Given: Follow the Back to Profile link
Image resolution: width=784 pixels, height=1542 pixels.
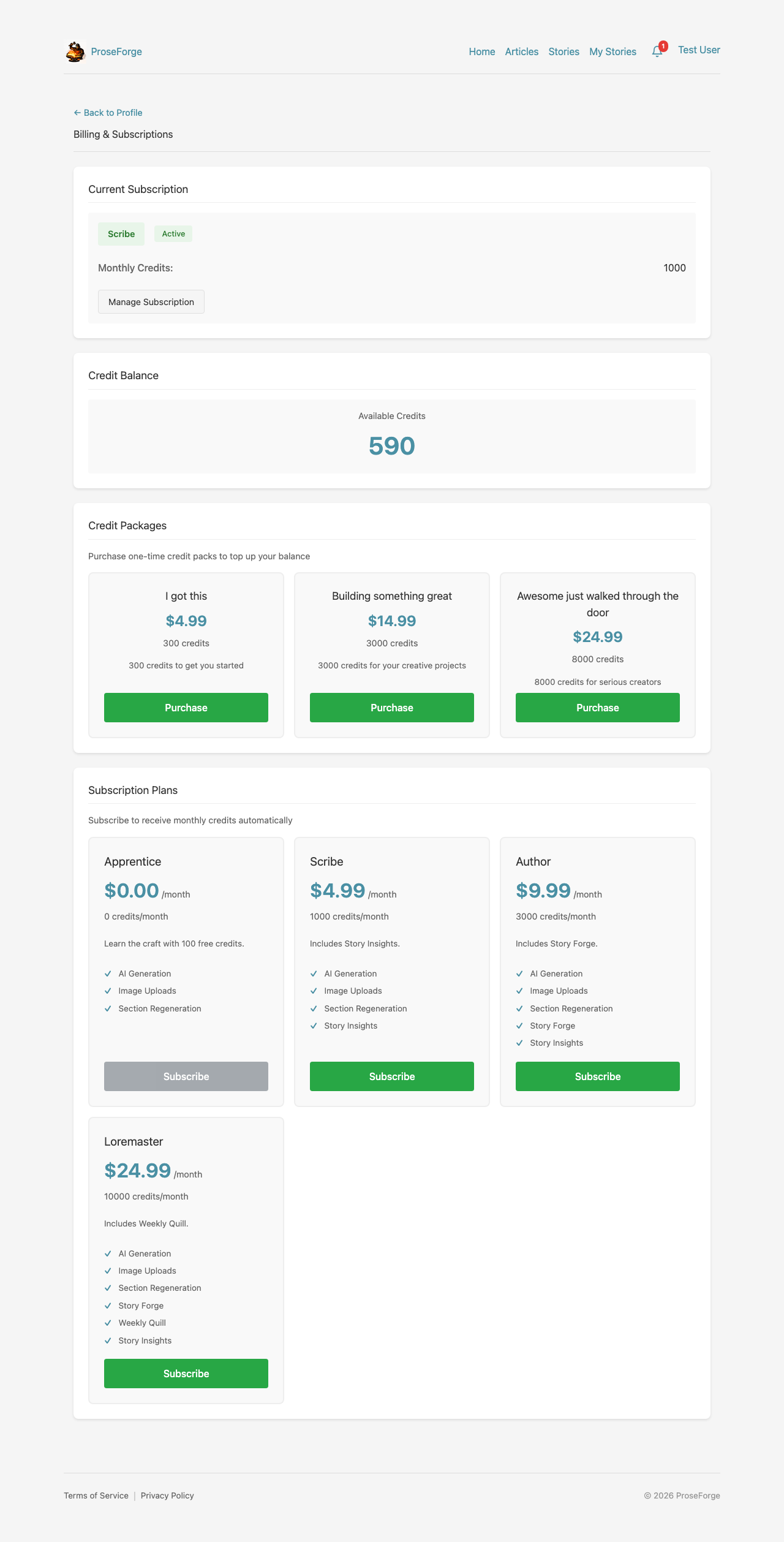Looking at the screenshot, I should click(x=113, y=112).
